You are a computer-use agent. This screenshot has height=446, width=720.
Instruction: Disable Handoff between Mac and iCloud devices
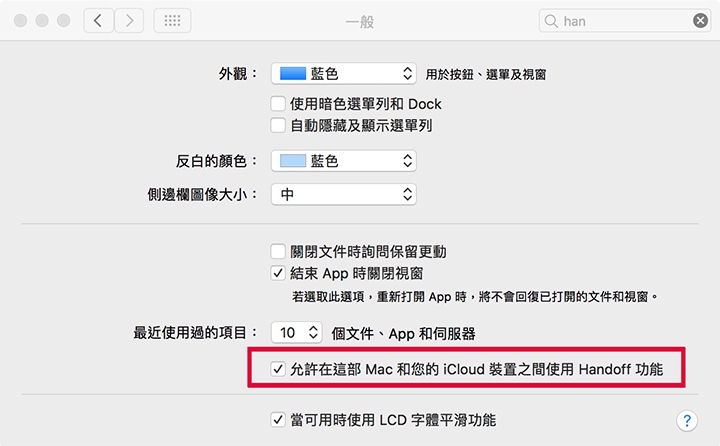(x=278, y=369)
